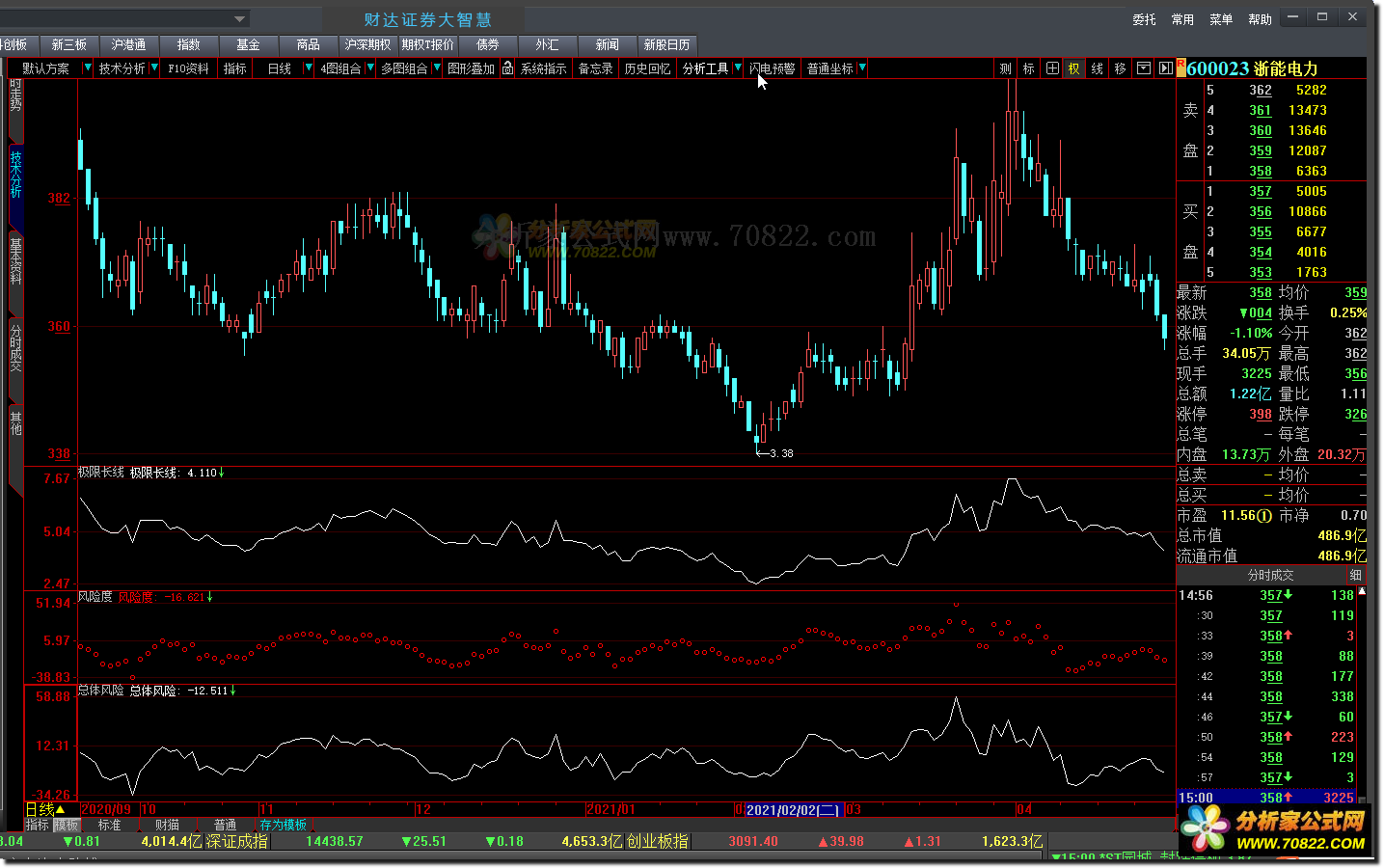This screenshot has width=1384, height=868.
Task: Switch to 外汇 market tab
Action: (547, 45)
